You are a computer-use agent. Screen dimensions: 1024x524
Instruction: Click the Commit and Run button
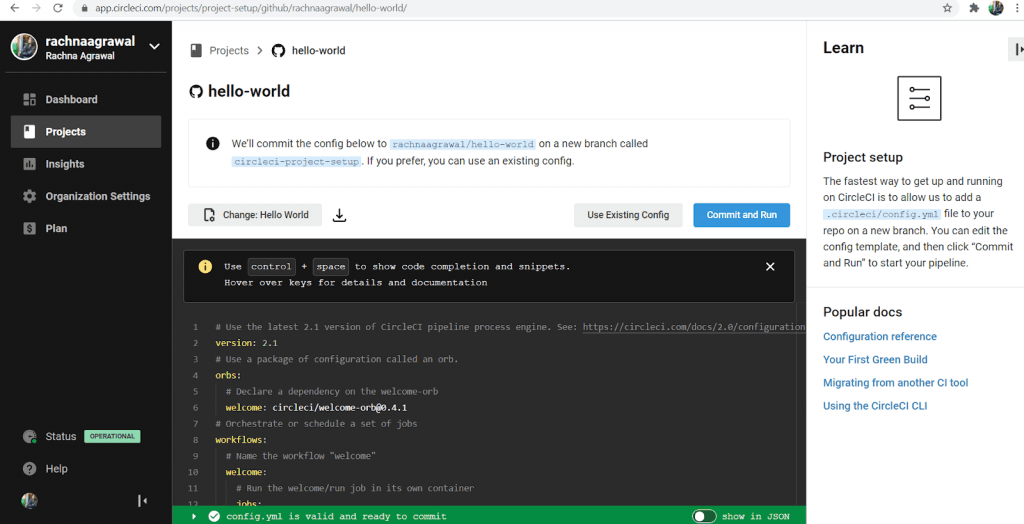(741, 215)
